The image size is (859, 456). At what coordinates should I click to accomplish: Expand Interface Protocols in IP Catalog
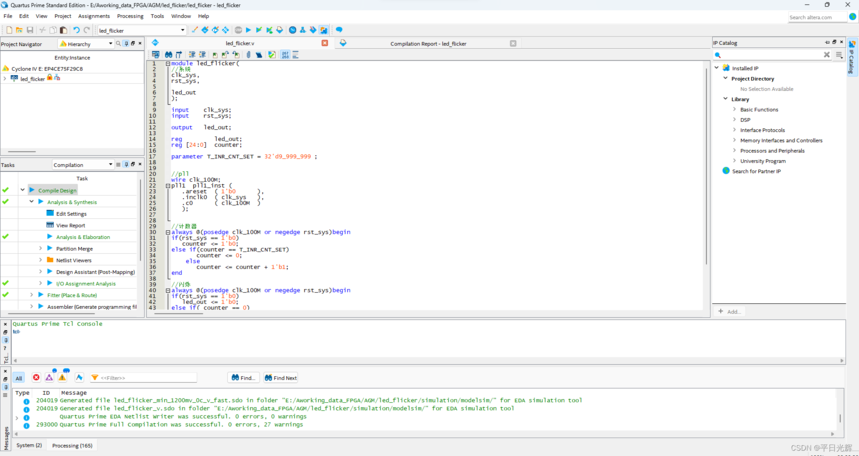[734, 130]
